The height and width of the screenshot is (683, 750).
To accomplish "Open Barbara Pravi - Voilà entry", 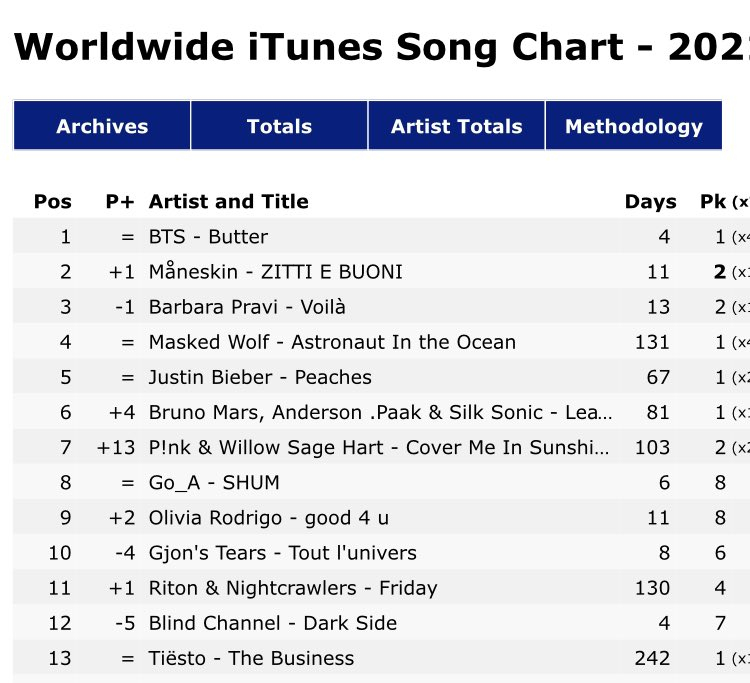I will point(247,307).
